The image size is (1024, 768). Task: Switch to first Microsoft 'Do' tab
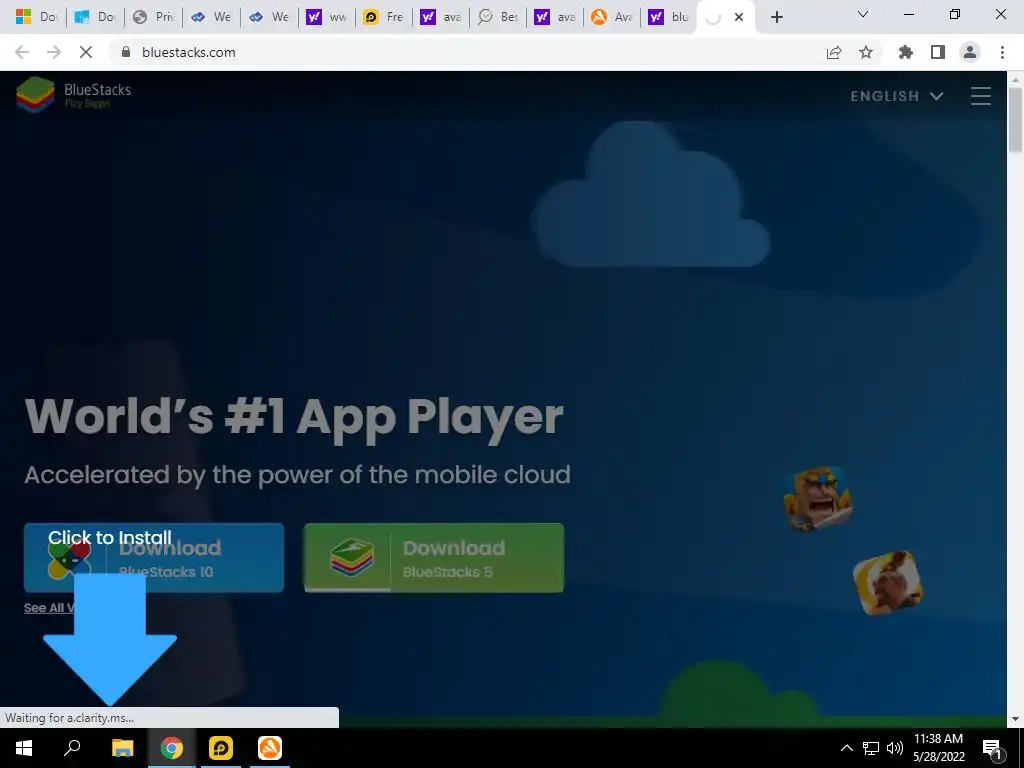(37, 17)
